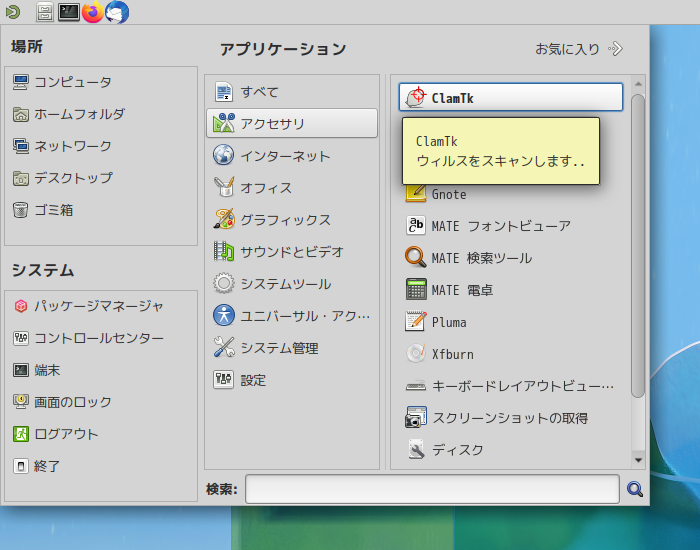Switch to お気に入り favorites view
700x550 pixels.
tap(579, 49)
